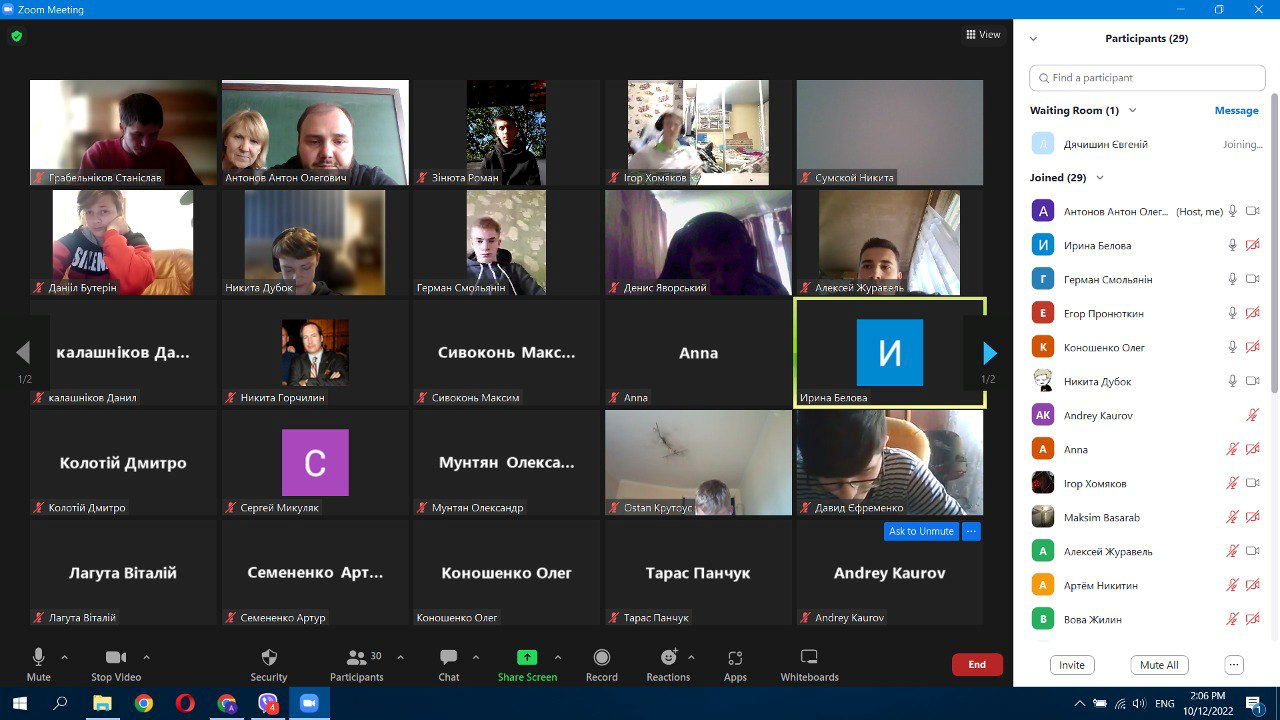This screenshot has width=1280, height=720.
Task: Open Viber from the taskbar
Action: click(x=268, y=703)
